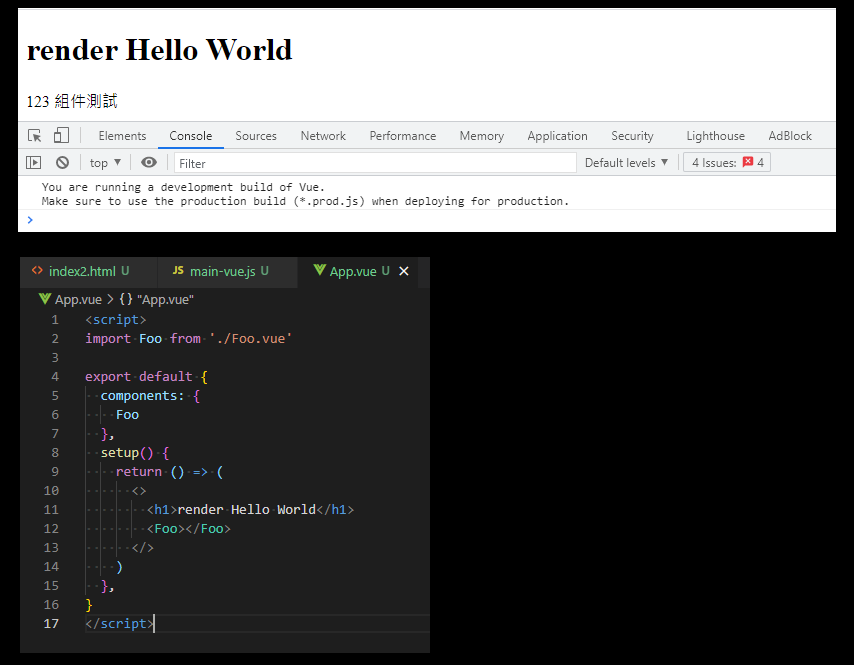Switch to the Sources tab
854x665 pixels.
click(256, 136)
